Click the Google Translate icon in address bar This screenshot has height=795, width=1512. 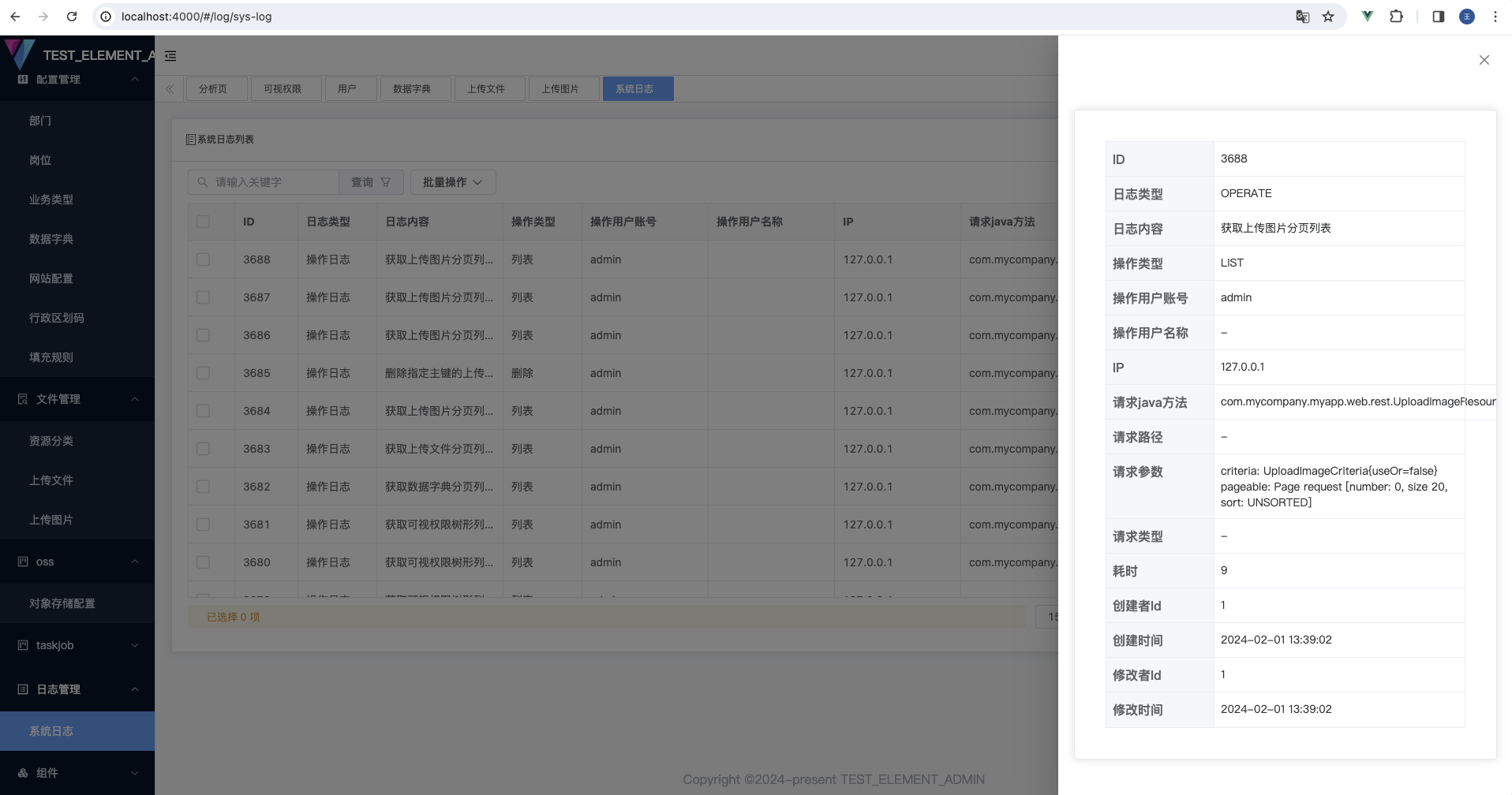click(1302, 16)
